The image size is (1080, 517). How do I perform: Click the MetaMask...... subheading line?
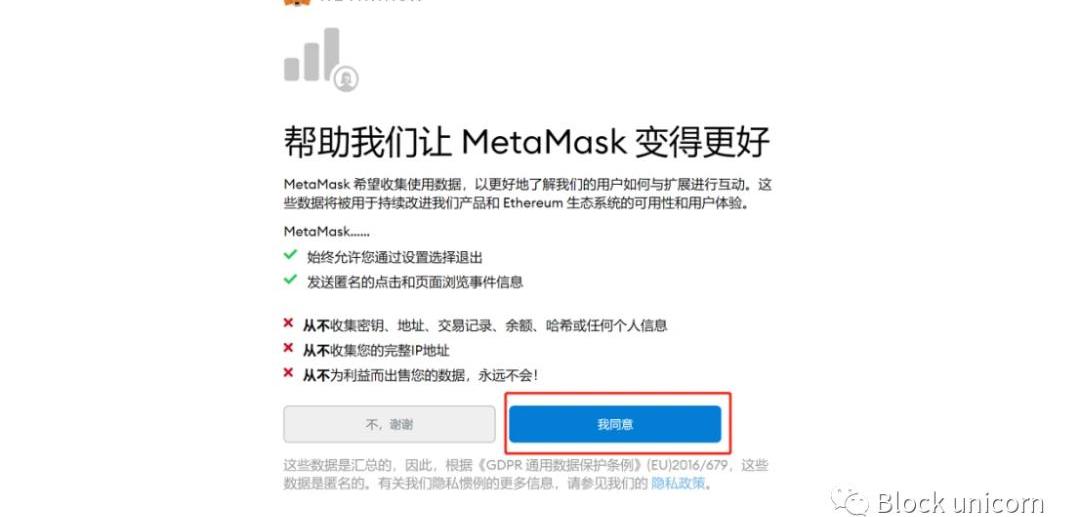326,231
